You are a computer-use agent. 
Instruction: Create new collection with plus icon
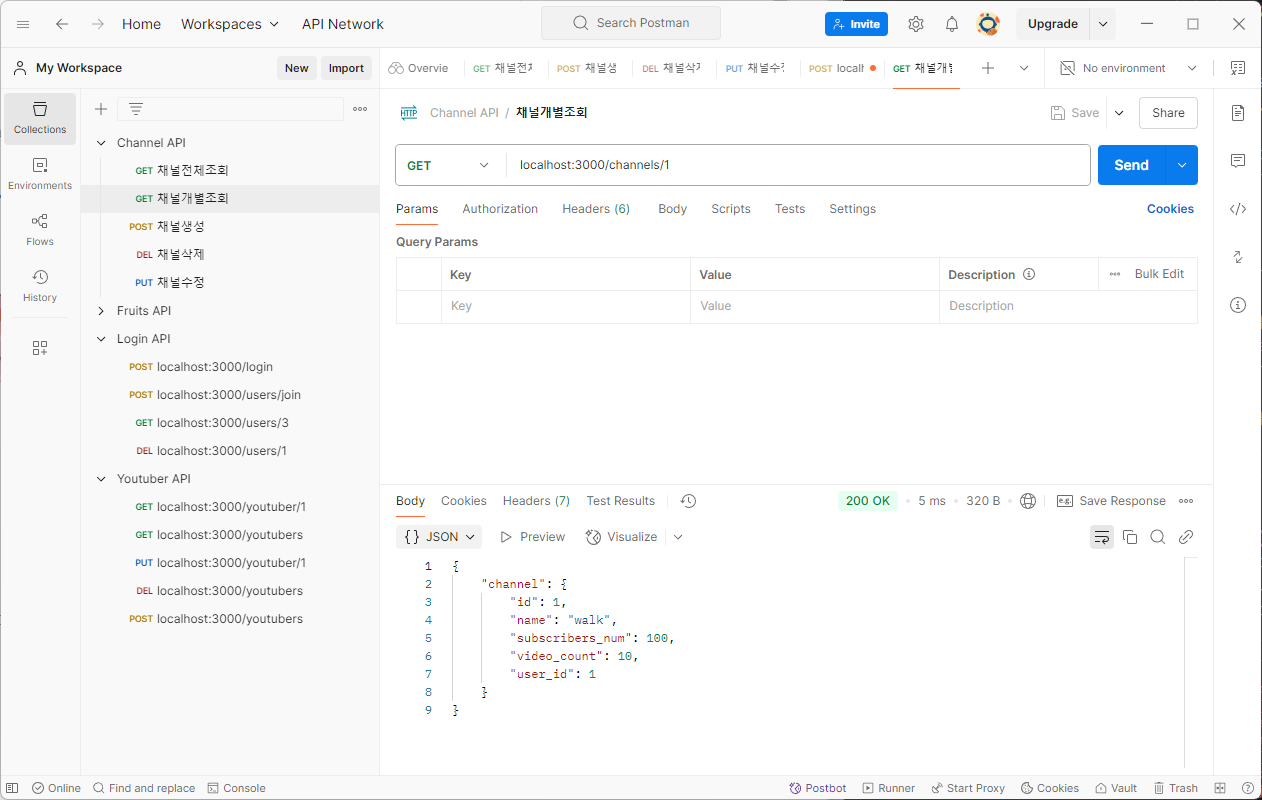101,109
